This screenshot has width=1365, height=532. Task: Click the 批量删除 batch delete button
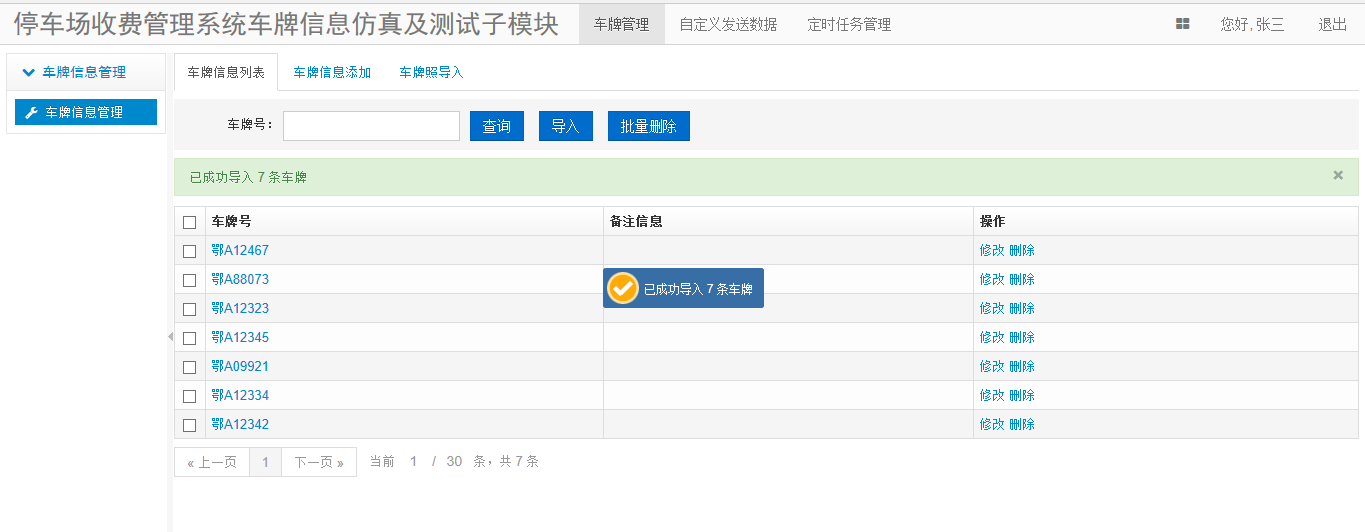coord(649,126)
